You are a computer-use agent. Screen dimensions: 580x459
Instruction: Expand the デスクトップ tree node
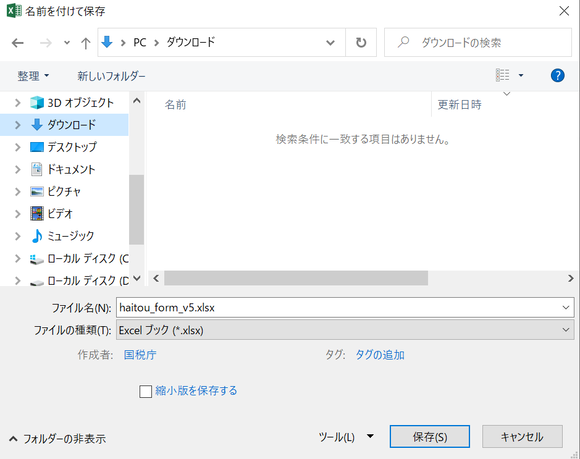(17, 147)
